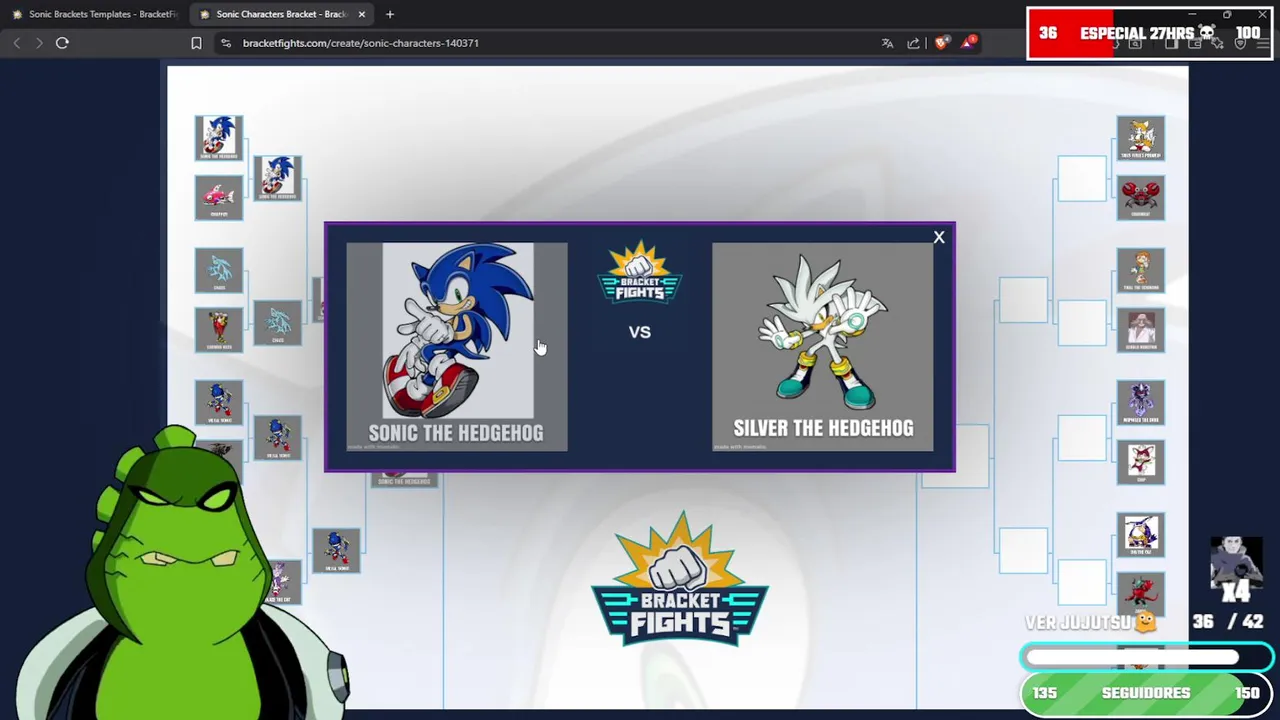The height and width of the screenshot is (720, 1280).
Task: Close the matchup popup with the X
Action: pos(939,238)
